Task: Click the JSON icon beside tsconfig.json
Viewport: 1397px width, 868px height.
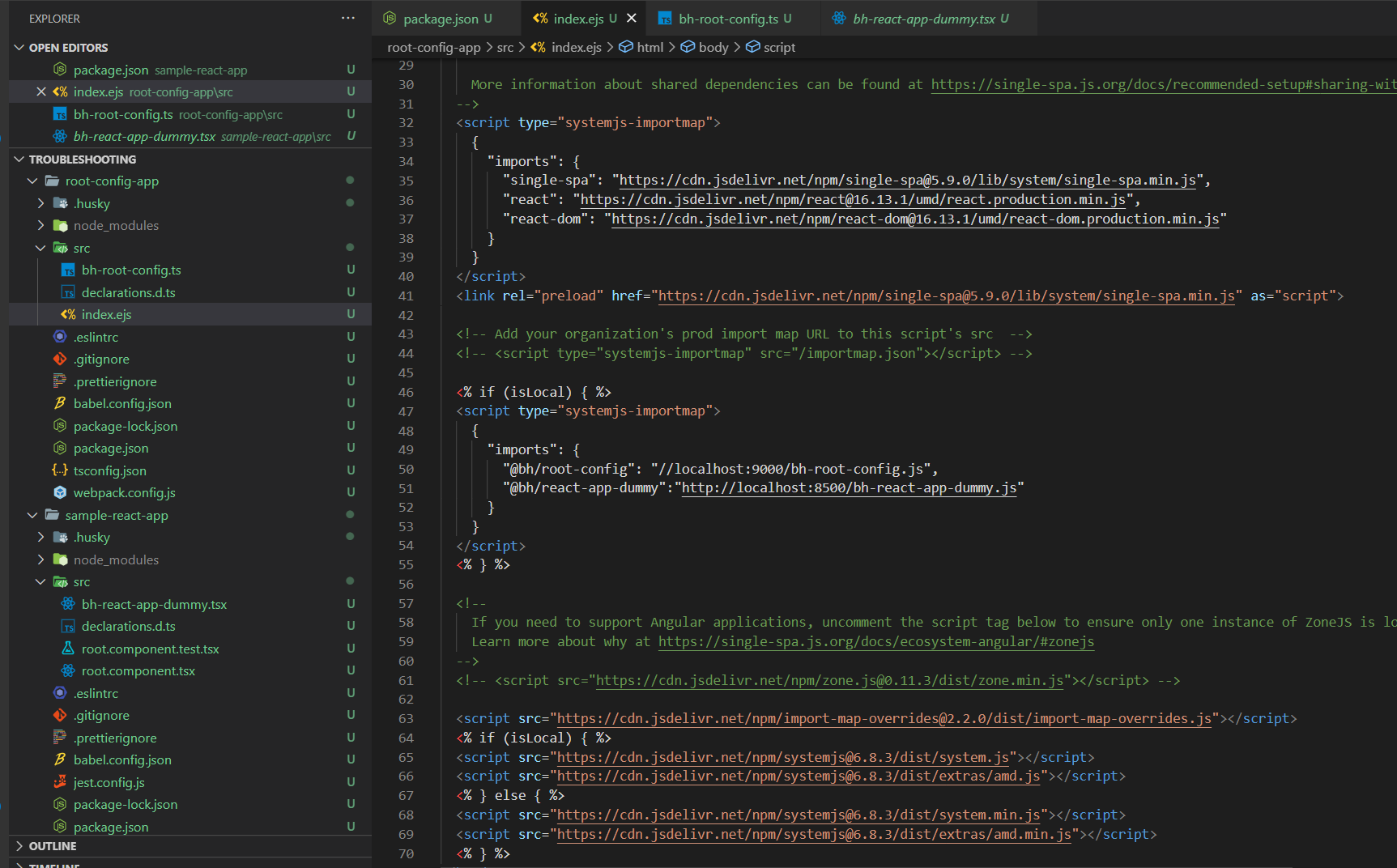Action: (x=60, y=470)
